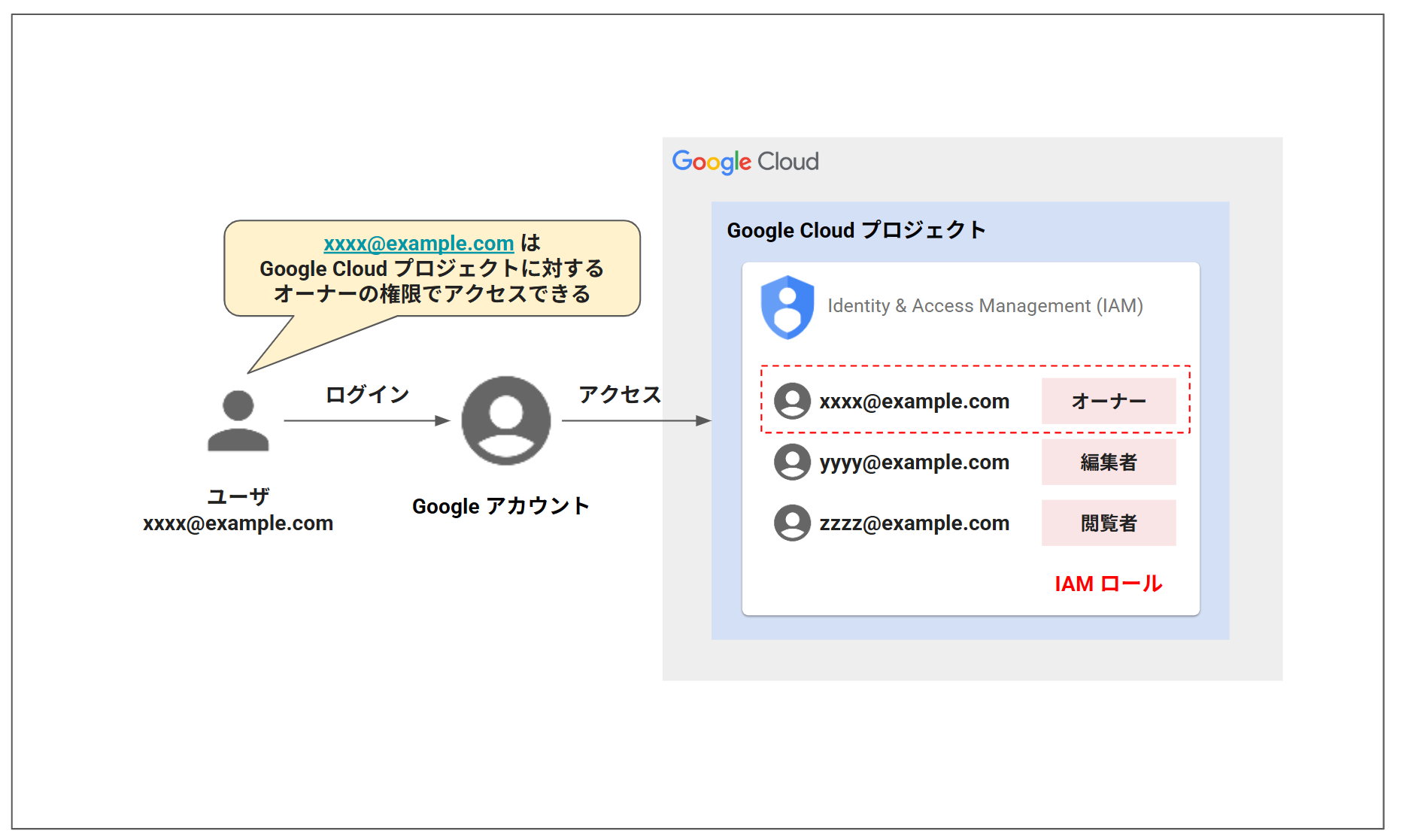1402x840 pixels.
Task: Click the Google Cloud logo
Action: tap(745, 162)
